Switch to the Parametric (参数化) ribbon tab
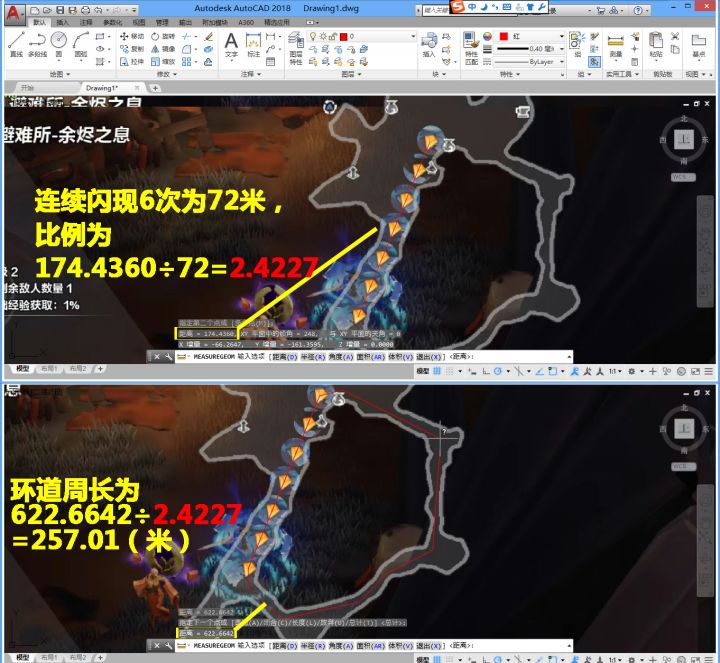The image size is (720, 663). tap(112, 22)
